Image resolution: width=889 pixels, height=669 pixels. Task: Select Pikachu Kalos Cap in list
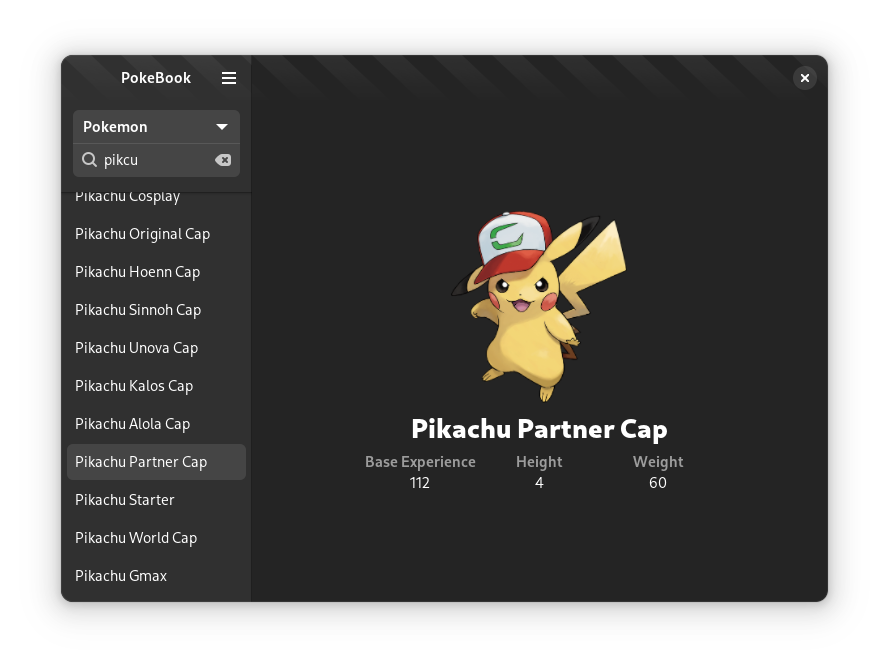(x=156, y=386)
